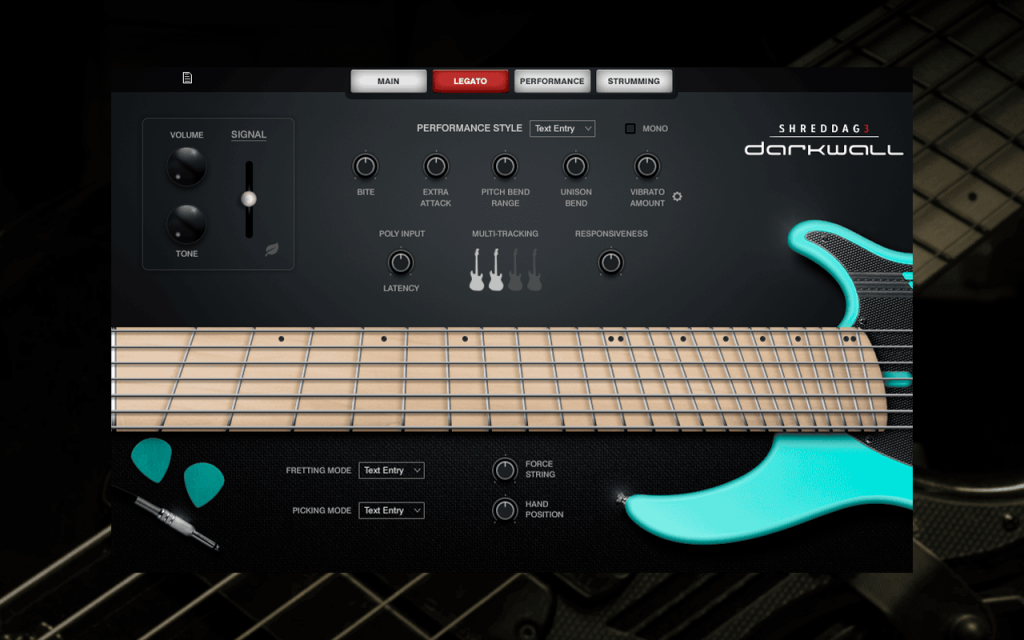Click the first single-dot fret marker
Screen dimensions: 1024x640
281,339
